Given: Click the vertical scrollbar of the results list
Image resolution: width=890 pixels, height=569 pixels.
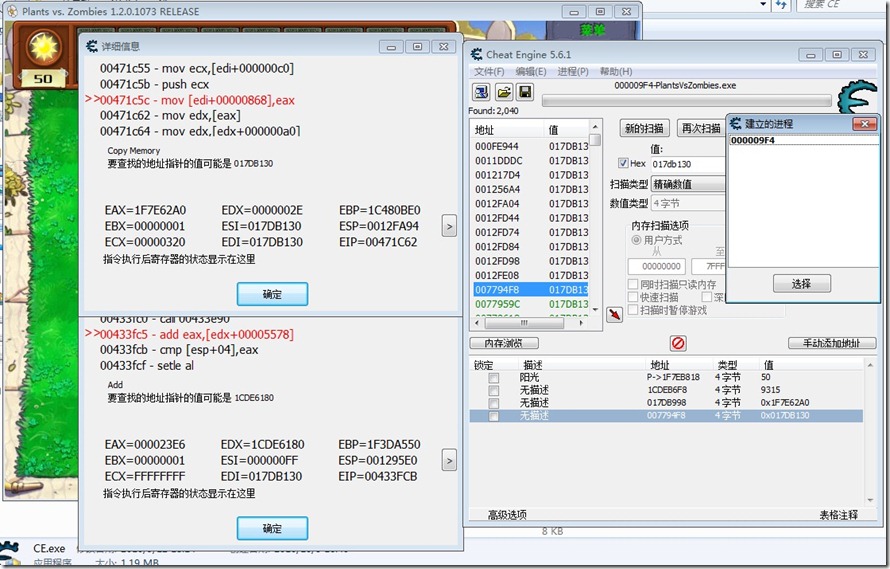Looking at the screenshot, I should (595, 217).
